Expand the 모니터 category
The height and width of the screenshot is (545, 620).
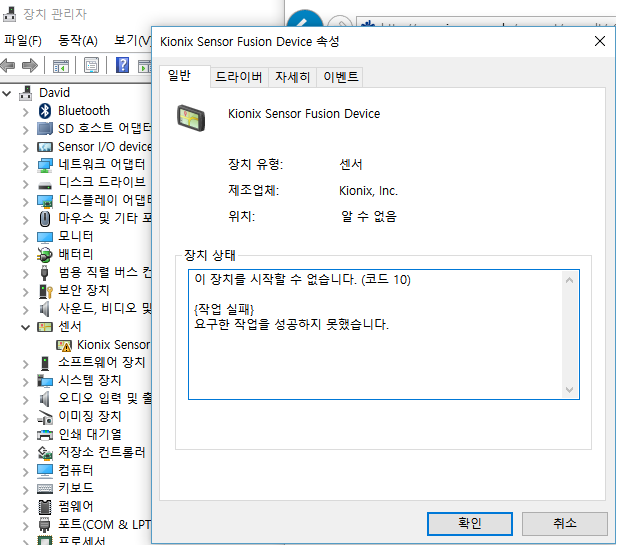pyautogui.click(x=26, y=238)
